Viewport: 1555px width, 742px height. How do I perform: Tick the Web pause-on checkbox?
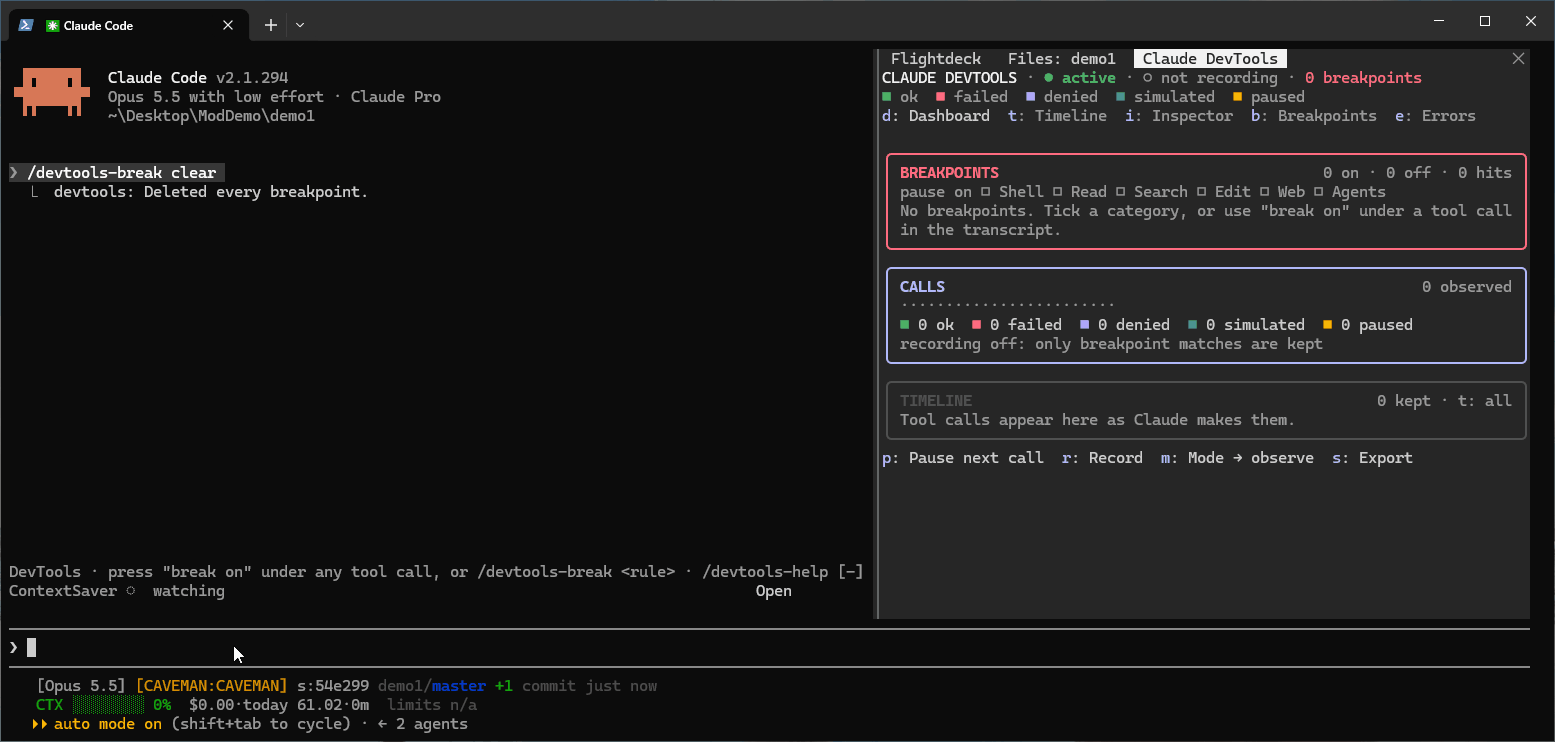(1264, 192)
